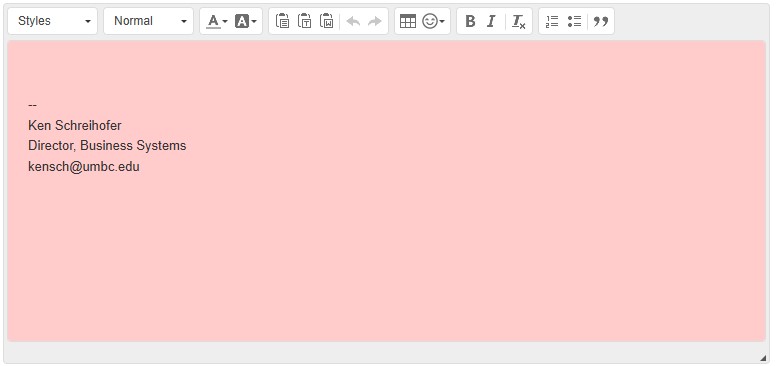Click the Paste icon

[x=282, y=21]
